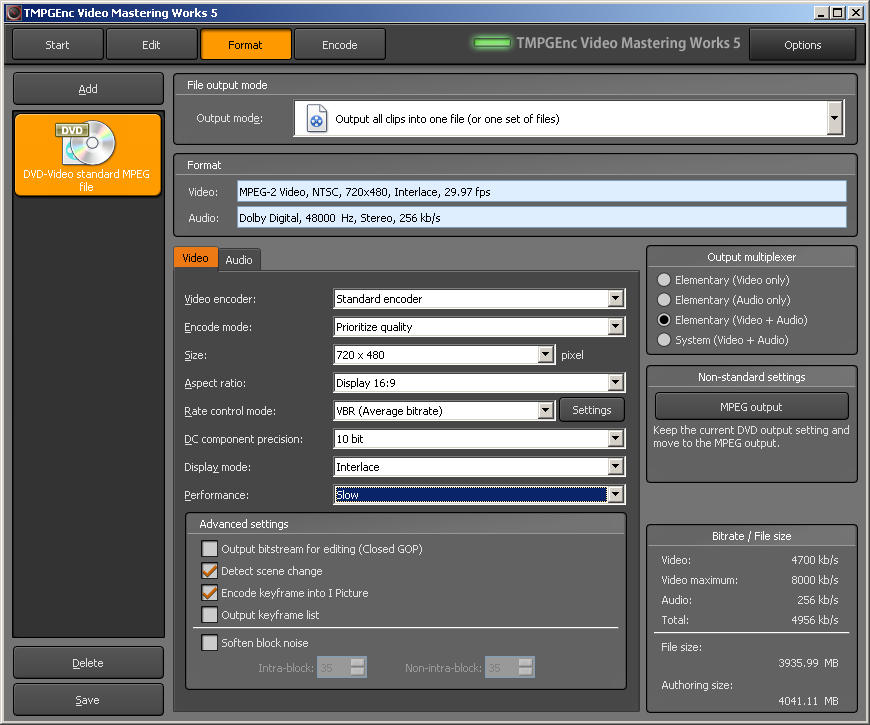This screenshot has height=725, width=870.
Task: Expand the Aspect ratio dropdown
Action: tap(616, 383)
